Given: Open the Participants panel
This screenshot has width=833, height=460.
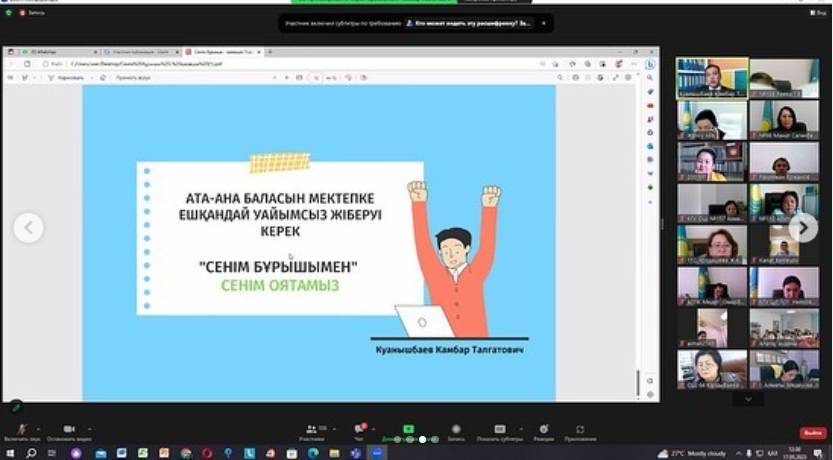Looking at the screenshot, I should tap(311, 429).
